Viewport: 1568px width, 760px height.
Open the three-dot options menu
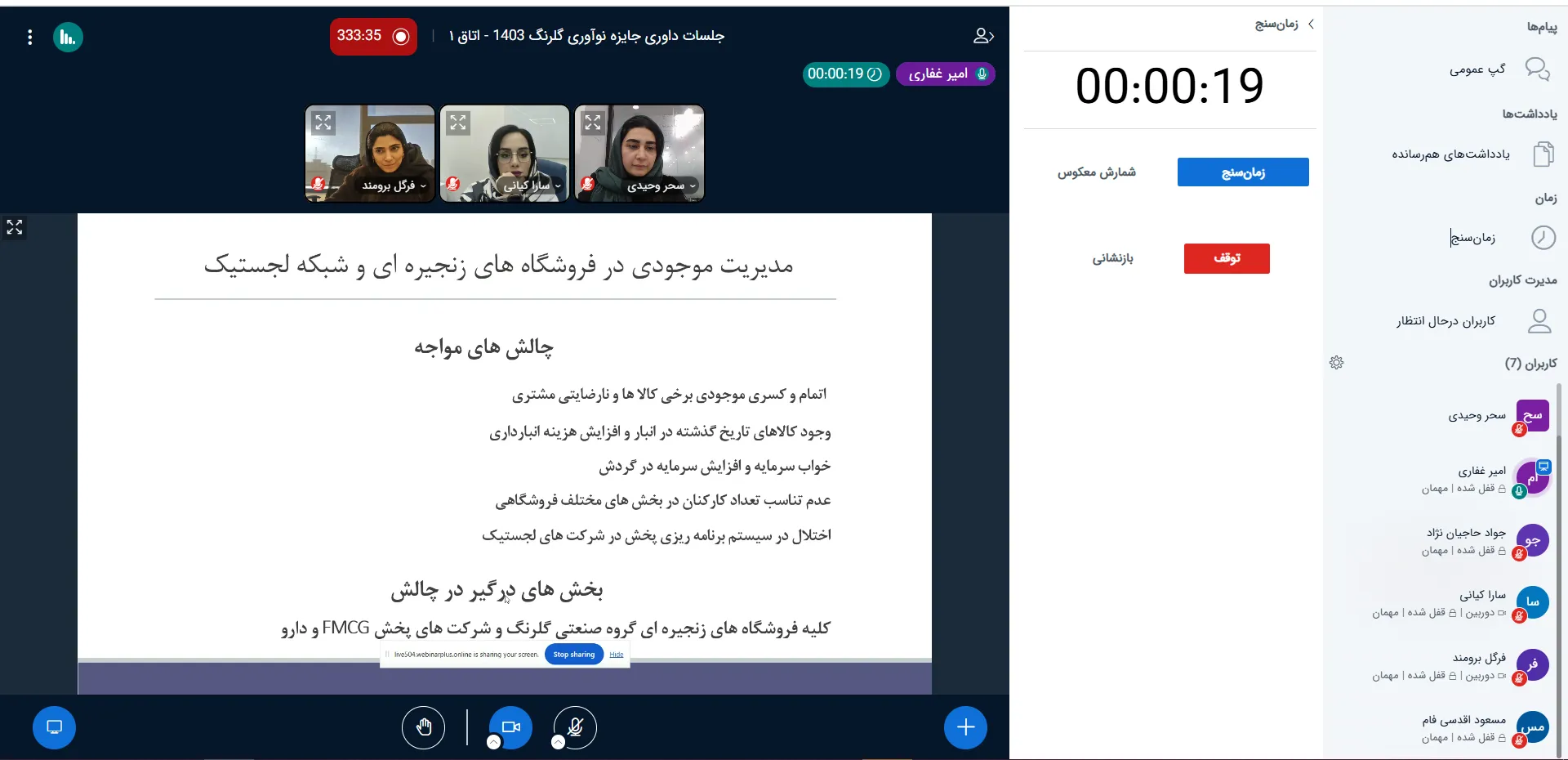30,38
